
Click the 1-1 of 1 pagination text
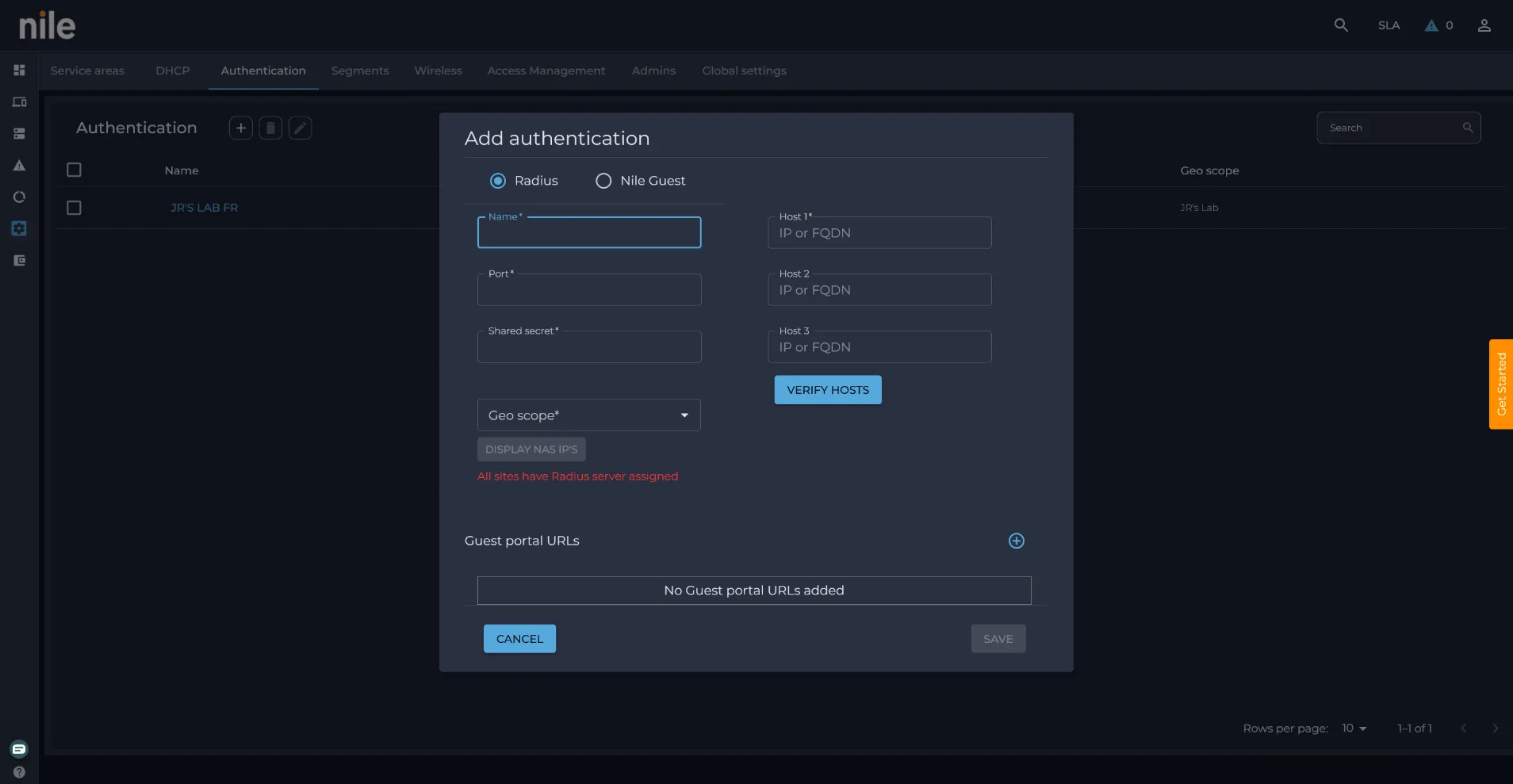click(1415, 729)
